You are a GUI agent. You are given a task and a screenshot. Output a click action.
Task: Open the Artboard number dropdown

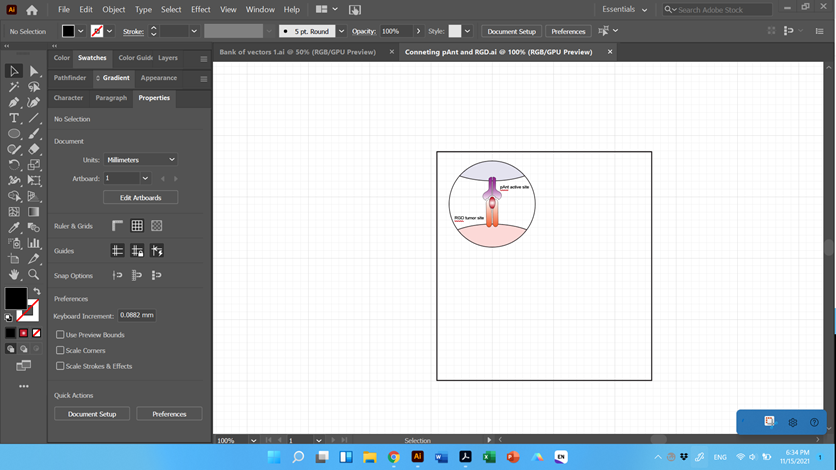click(x=145, y=178)
